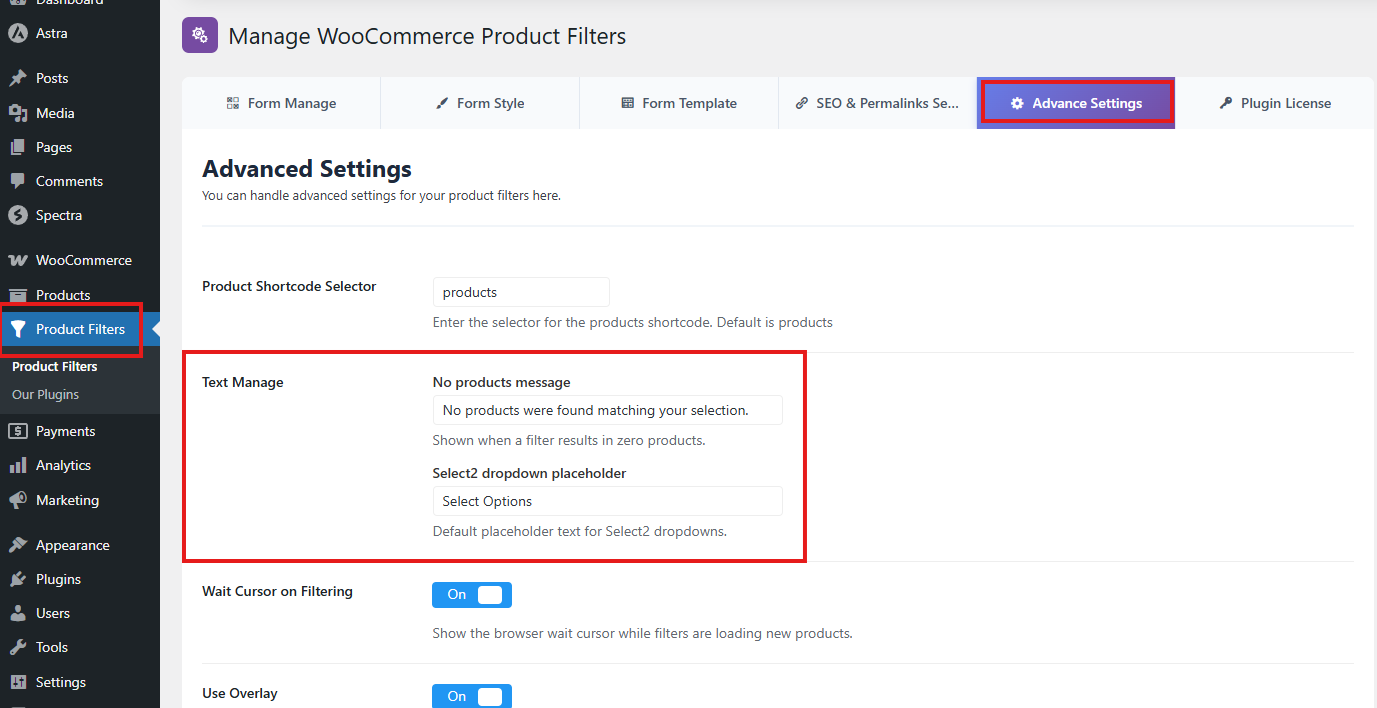Click the Product Shortcode Selector input

coord(521,292)
